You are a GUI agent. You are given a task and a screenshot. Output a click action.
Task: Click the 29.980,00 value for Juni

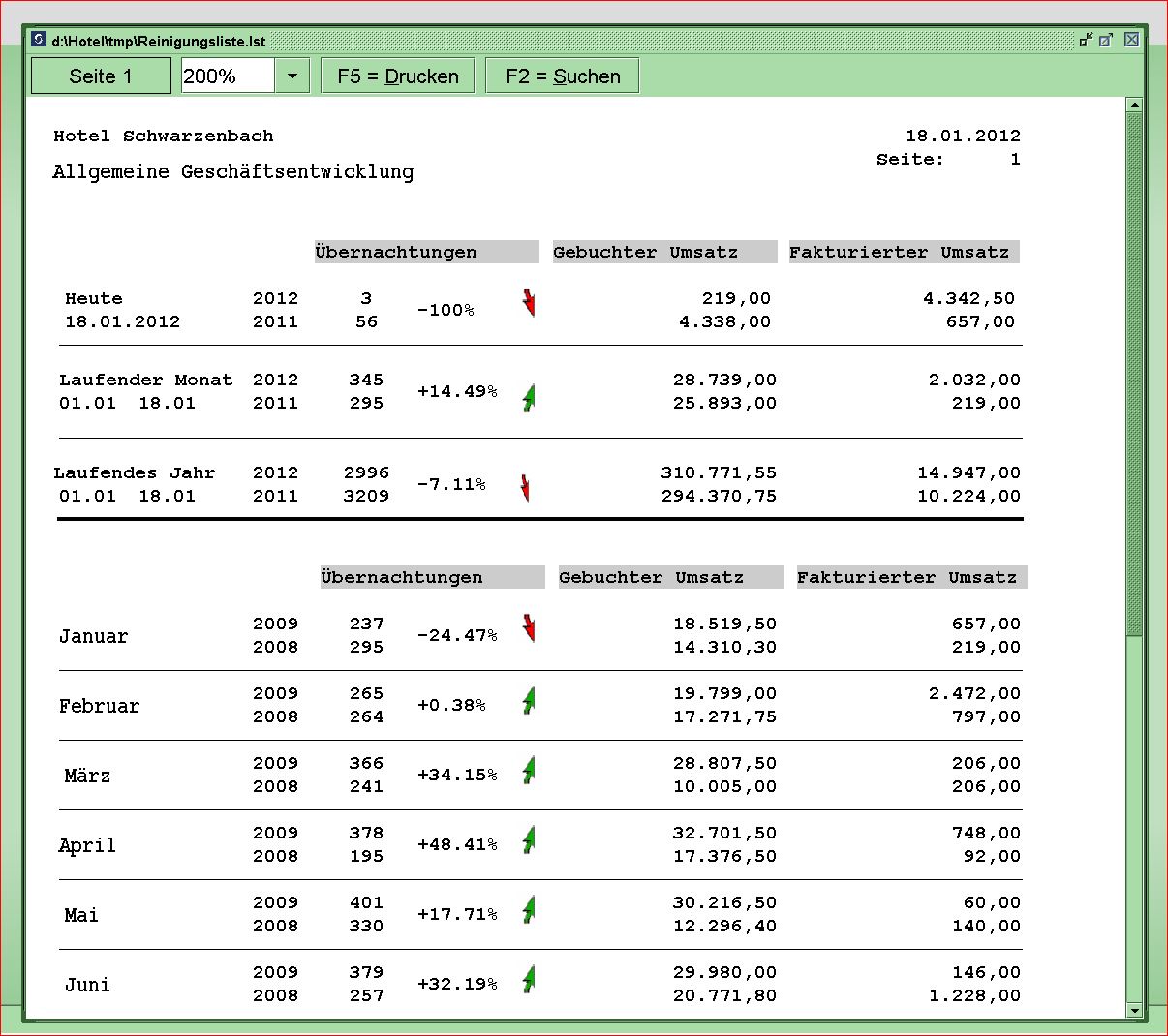pos(724,972)
